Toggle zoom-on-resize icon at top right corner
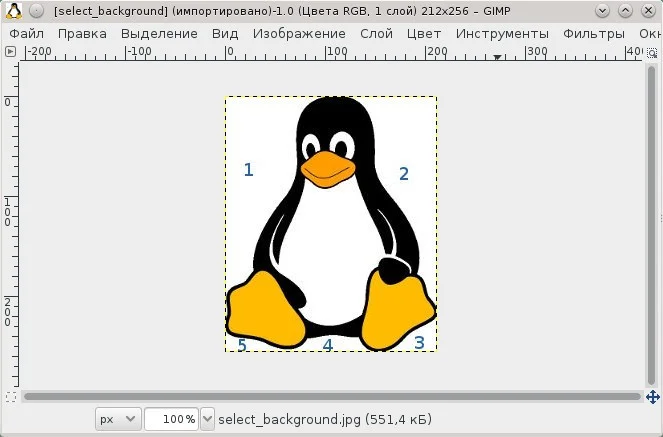 (652, 53)
